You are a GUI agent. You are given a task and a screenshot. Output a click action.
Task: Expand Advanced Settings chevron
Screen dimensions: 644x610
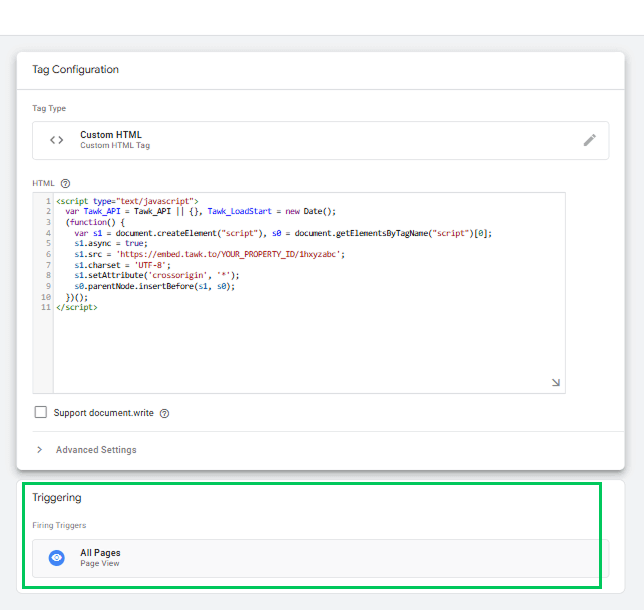39,450
